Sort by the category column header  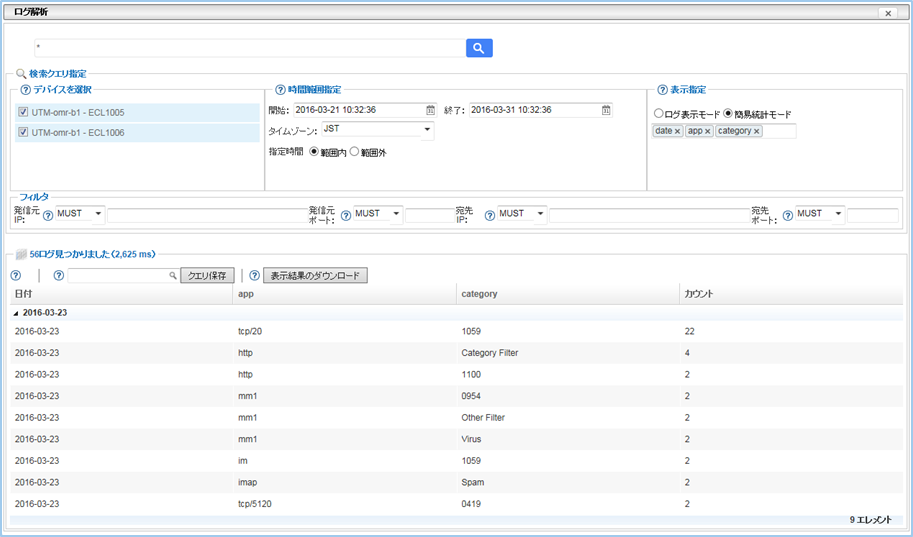click(480, 294)
